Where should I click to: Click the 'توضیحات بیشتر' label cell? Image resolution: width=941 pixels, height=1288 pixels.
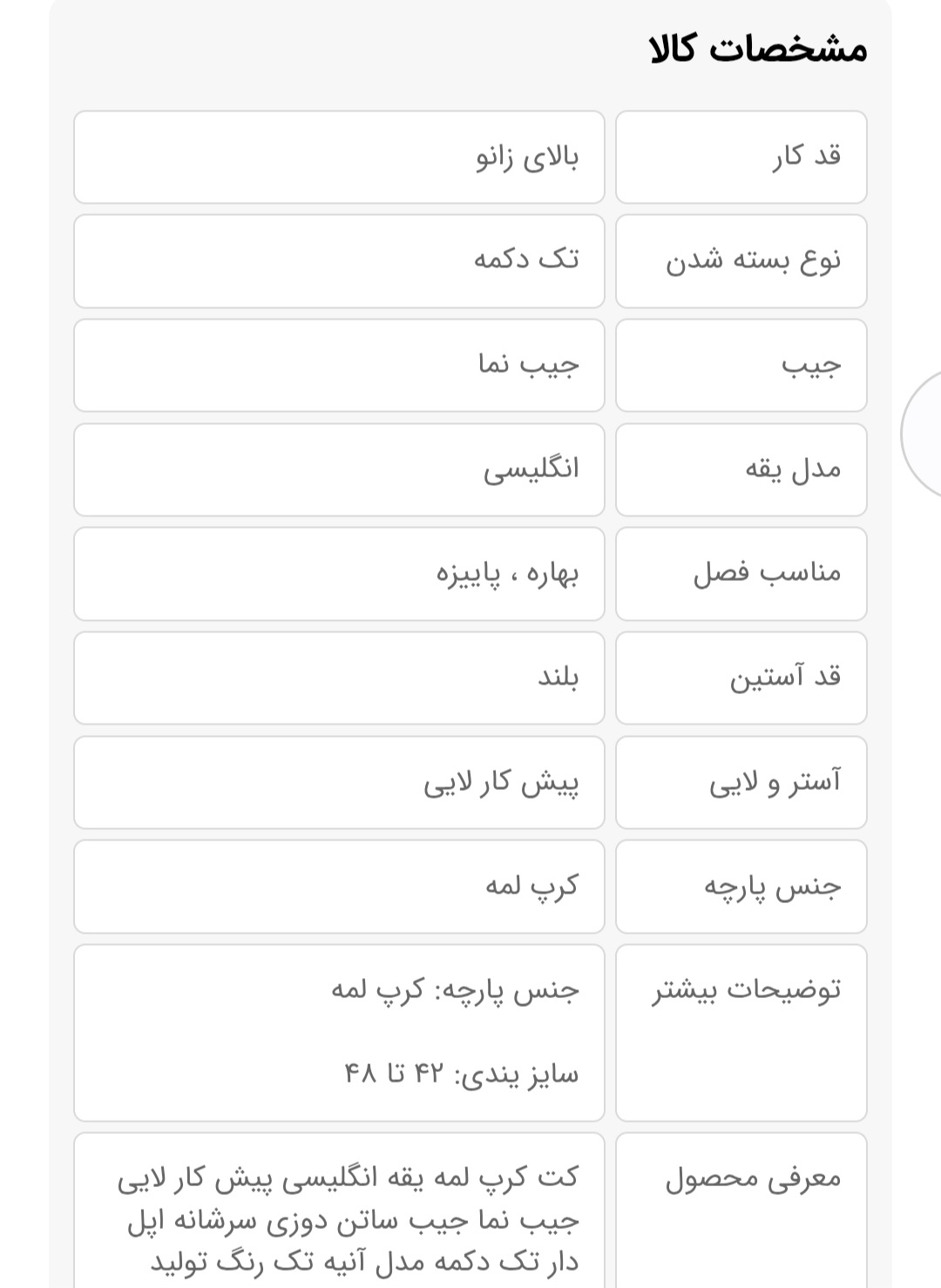click(741, 1033)
